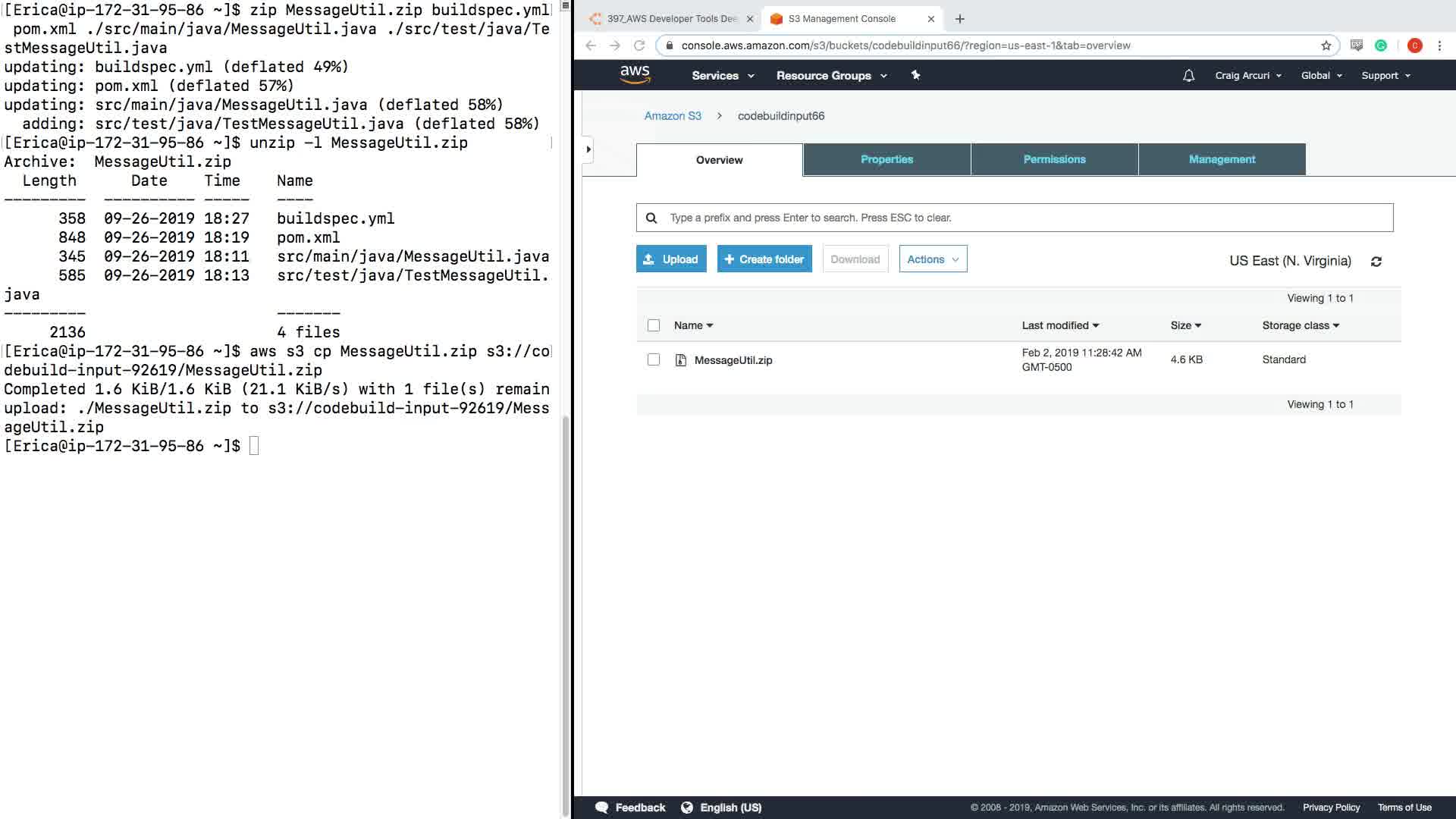
Task: Reload the page with browser refresh icon
Action: 639,45
